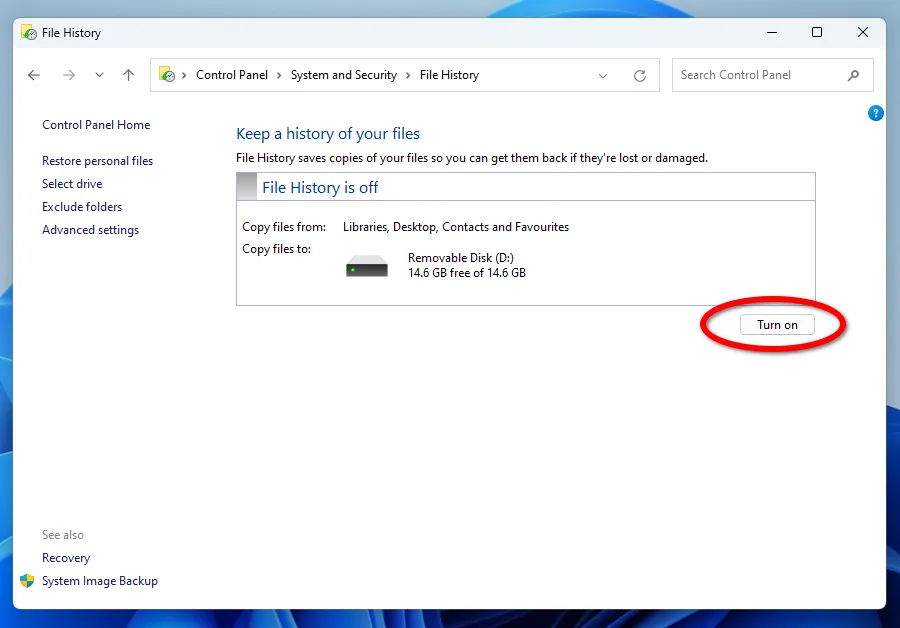Open the Select drive link
Image resolution: width=900 pixels, height=628 pixels.
pyautogui.click(x=72, y=184)
